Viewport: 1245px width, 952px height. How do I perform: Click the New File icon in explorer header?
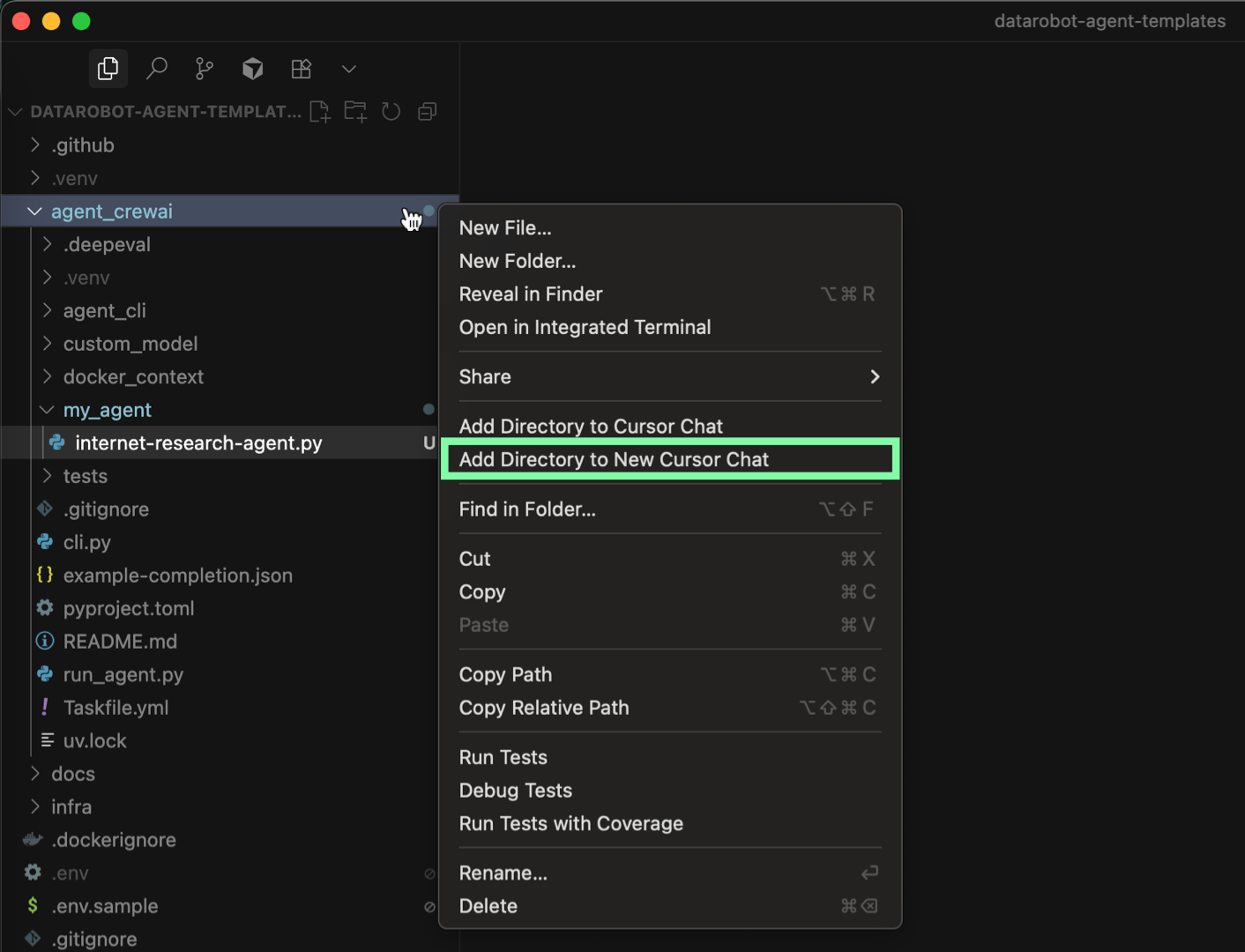point(320,112)
